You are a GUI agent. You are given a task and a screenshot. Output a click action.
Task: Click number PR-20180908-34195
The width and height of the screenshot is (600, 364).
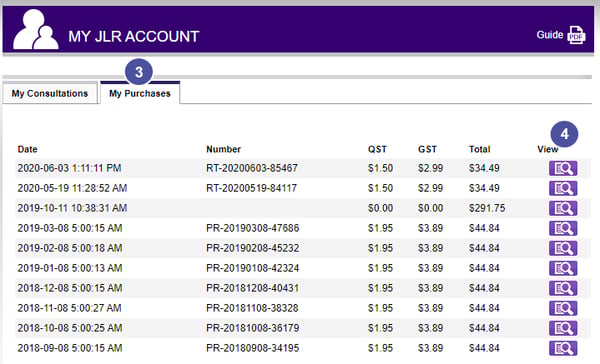click(253, 348)
